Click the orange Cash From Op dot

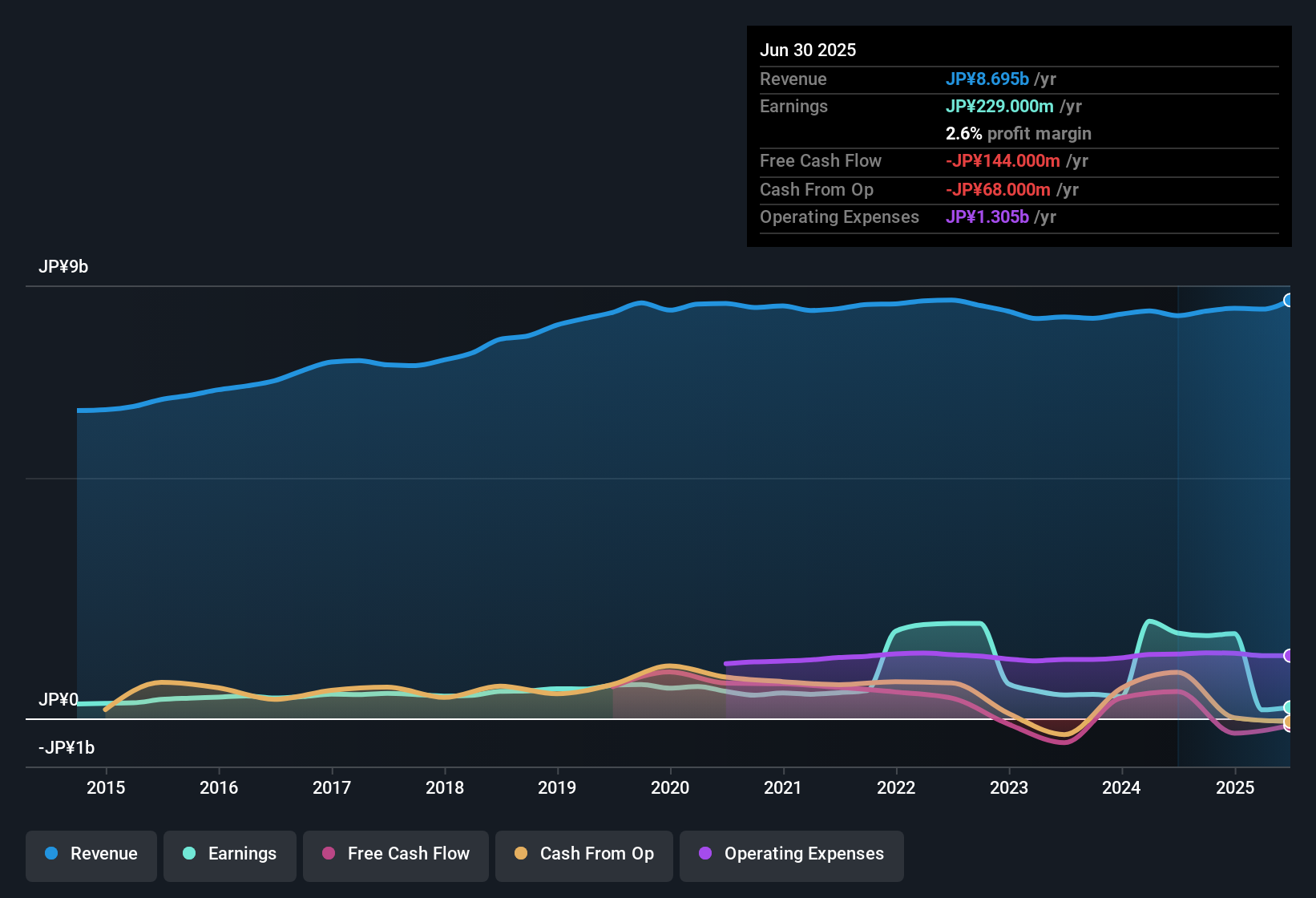pos(521,853)
